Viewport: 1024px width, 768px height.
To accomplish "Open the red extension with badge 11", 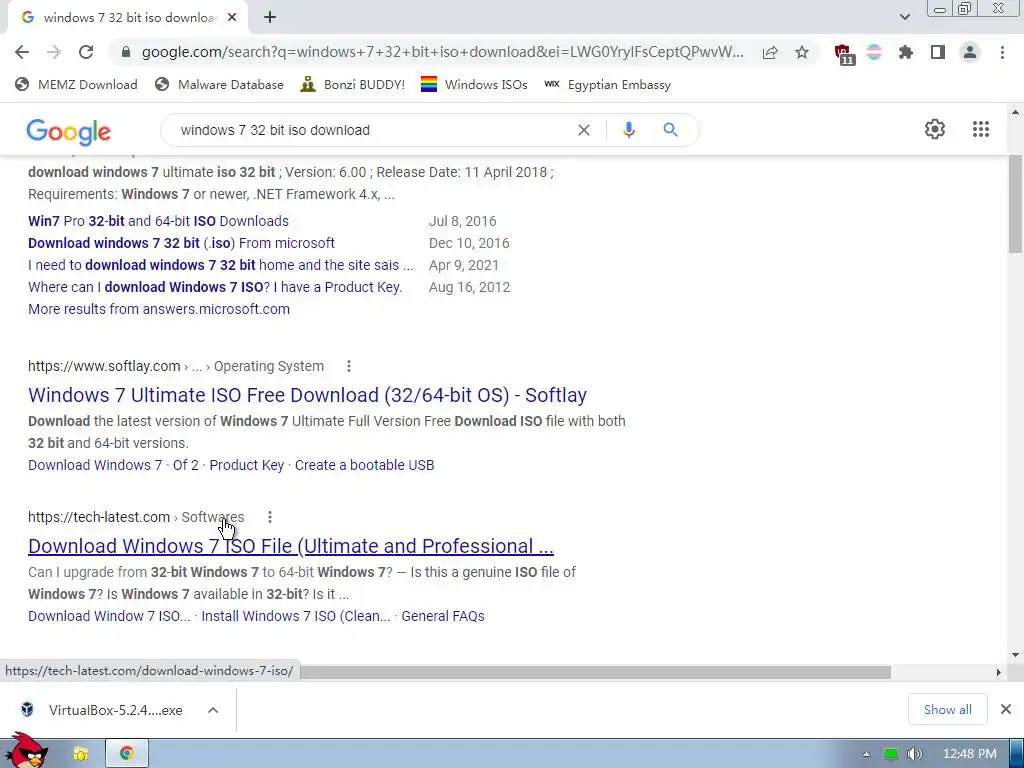I will click(x=844, y=54).
